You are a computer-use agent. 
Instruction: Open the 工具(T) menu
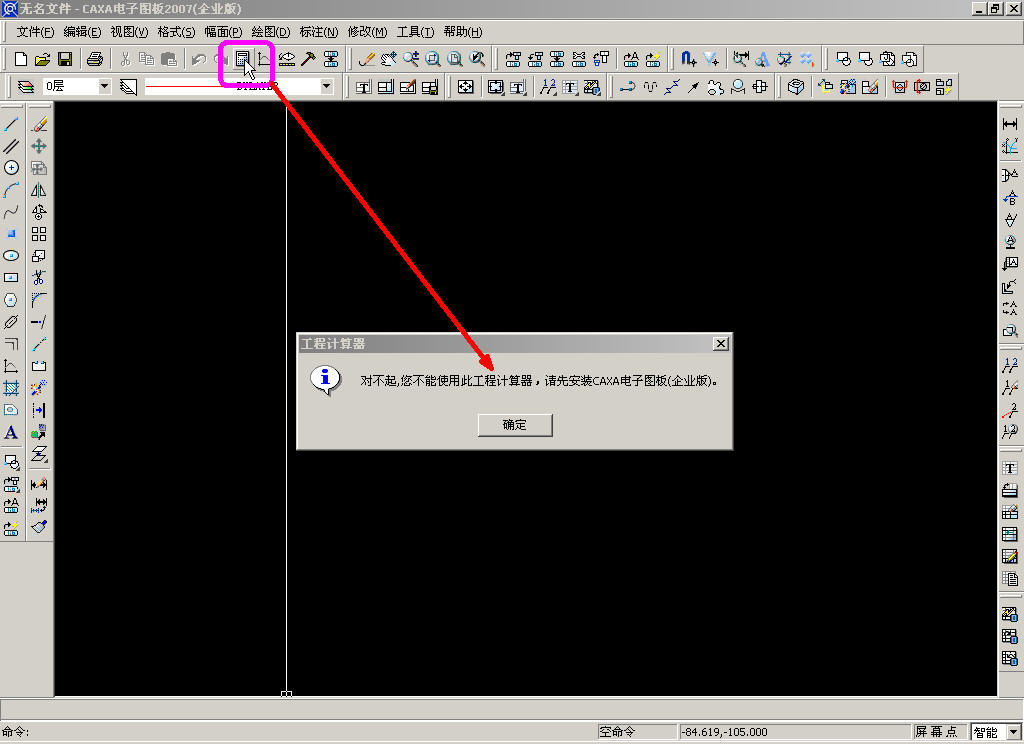[x=415, y=31]
